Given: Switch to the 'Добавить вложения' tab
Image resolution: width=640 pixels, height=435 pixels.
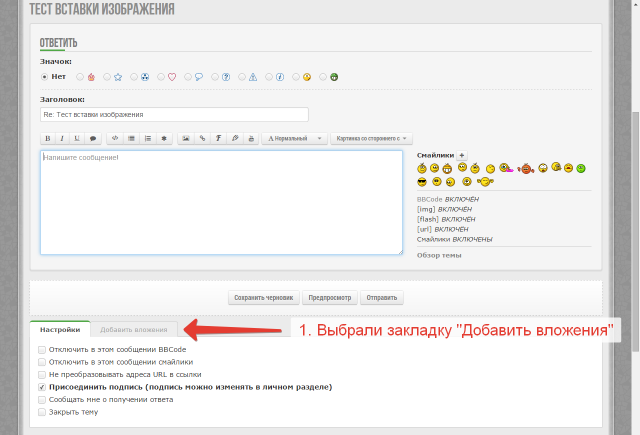Looking at the screenshot, I should pos(134,329).
